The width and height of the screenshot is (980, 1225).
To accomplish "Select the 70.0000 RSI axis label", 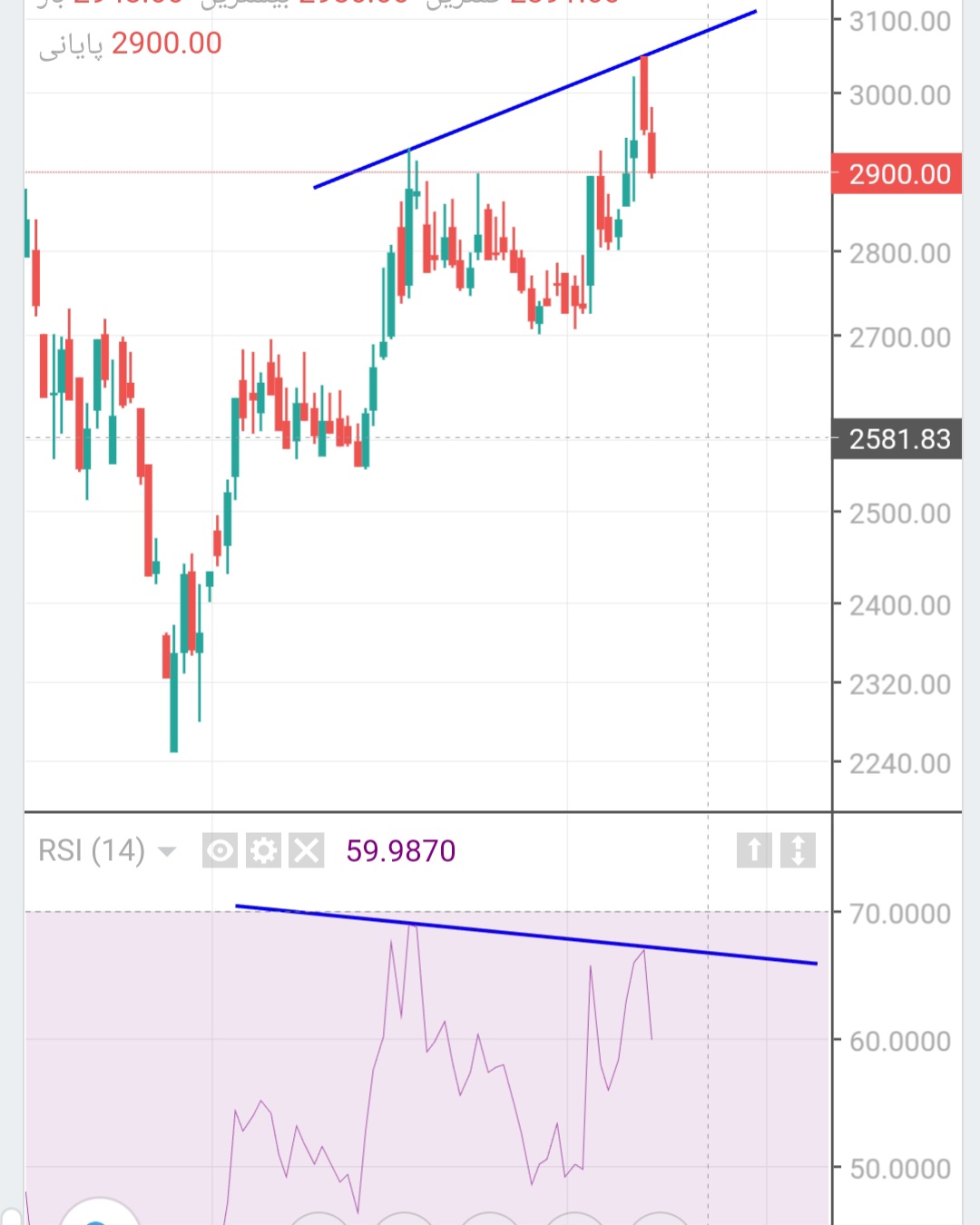I will click(x=900, y=914).
